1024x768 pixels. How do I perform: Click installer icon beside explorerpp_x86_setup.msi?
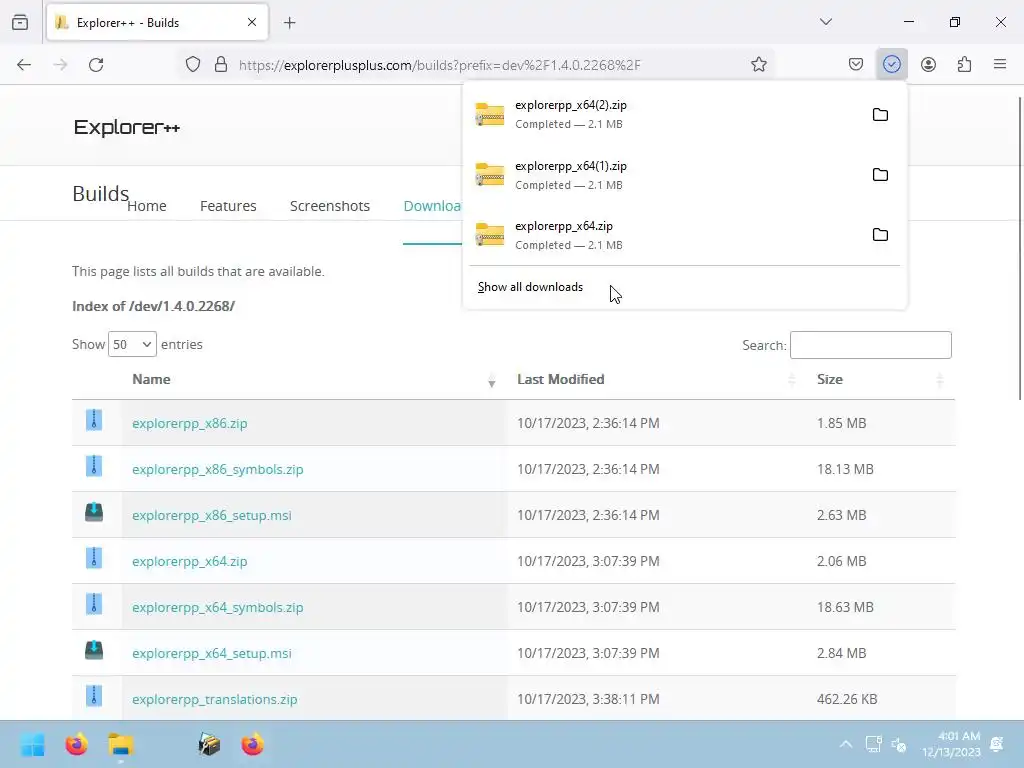[94, 511]
